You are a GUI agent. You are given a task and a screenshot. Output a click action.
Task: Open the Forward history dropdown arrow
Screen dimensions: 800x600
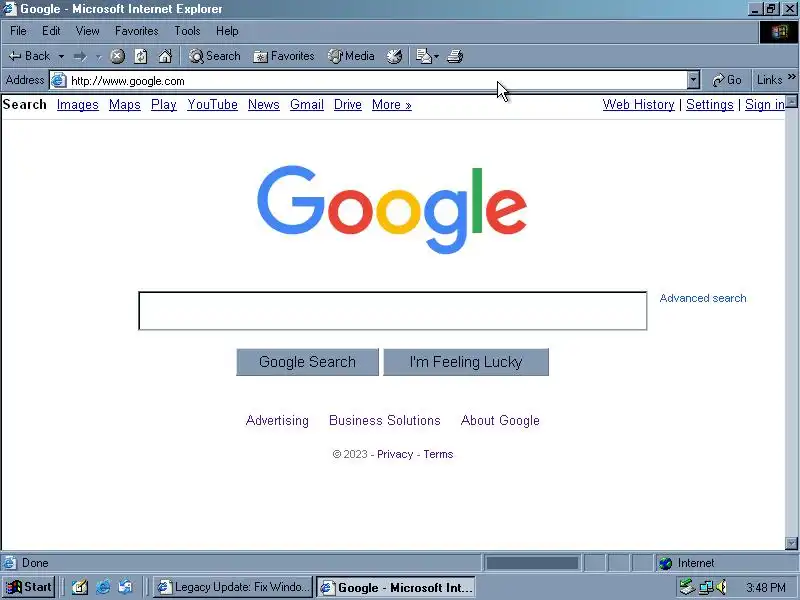tap(98, 57)
